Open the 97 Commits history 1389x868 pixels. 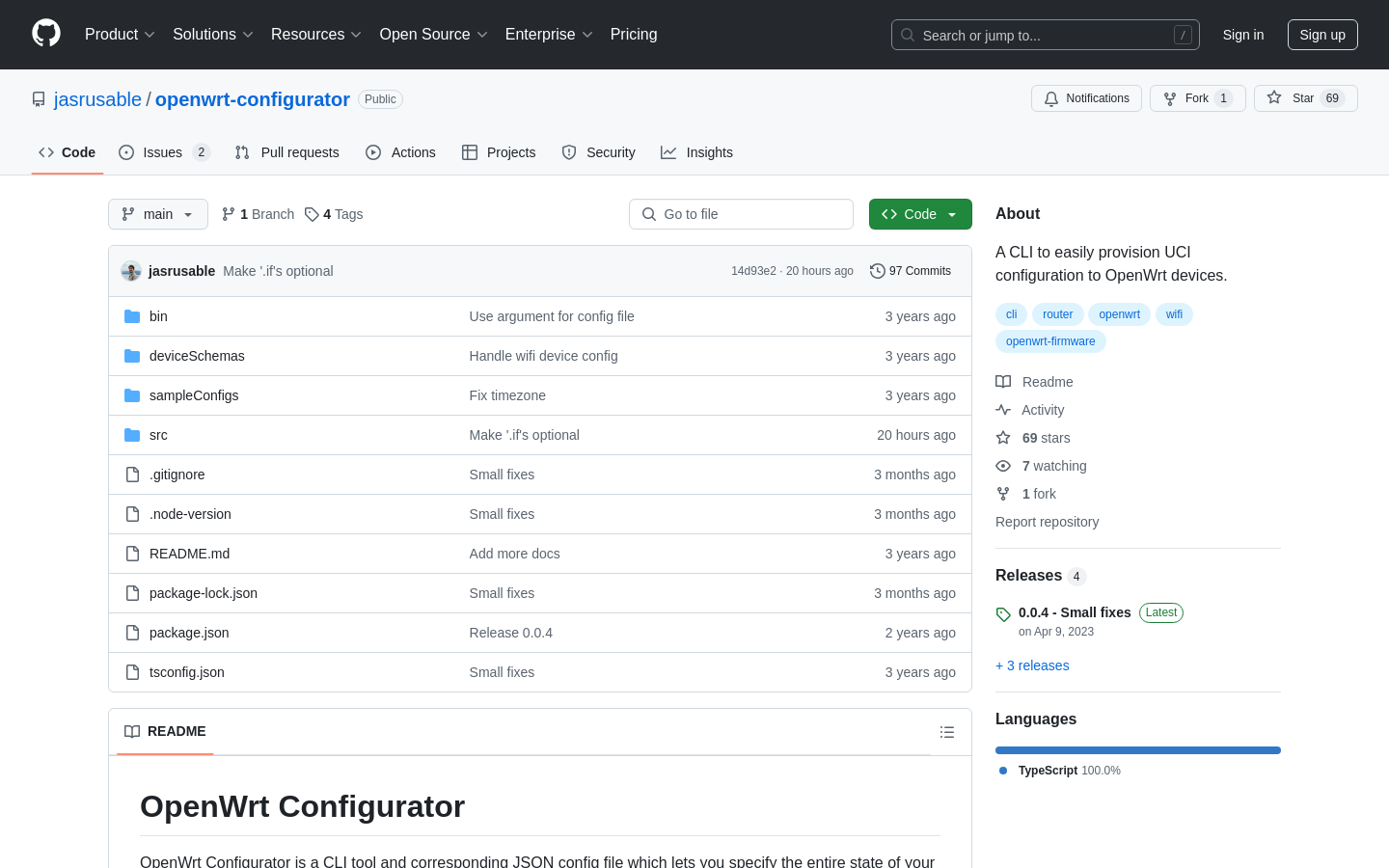[x=910, y=271]
